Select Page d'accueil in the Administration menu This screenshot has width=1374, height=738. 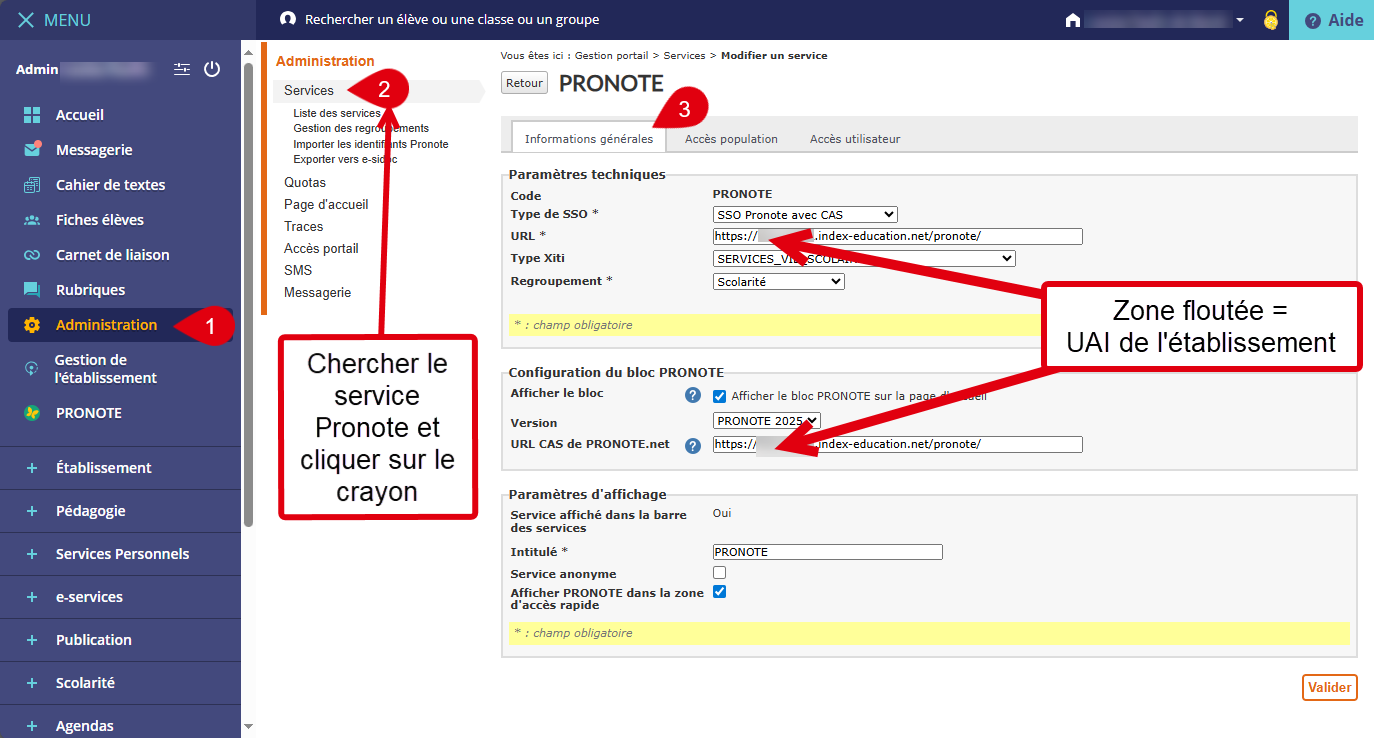coord(326,205)
